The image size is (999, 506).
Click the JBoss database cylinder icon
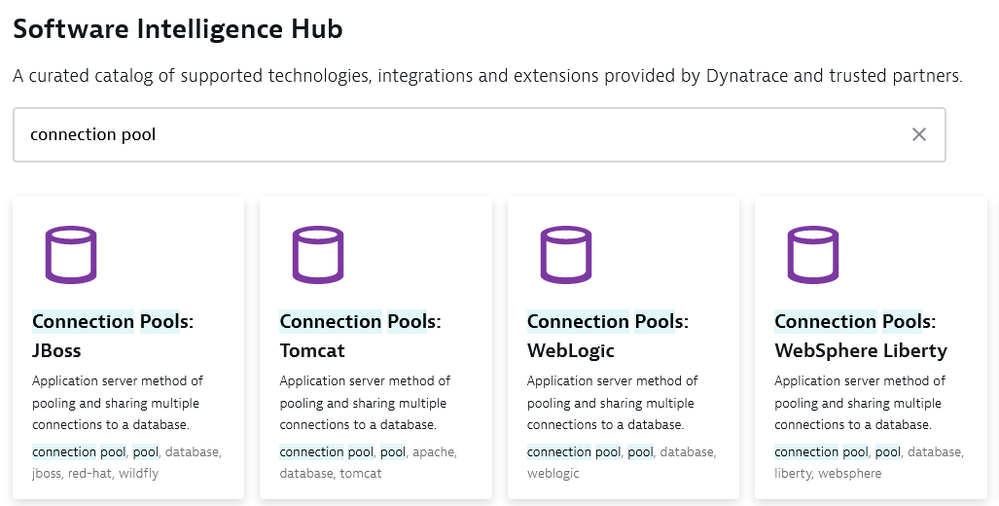pos(71,254)
